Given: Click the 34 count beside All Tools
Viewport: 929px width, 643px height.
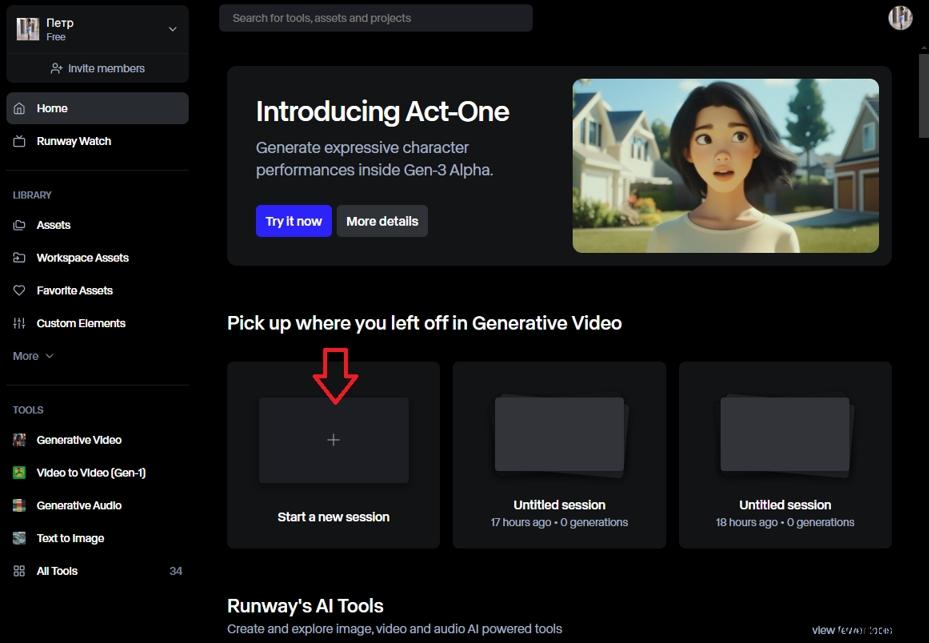Looking at the screenshot, I should 176,571.
